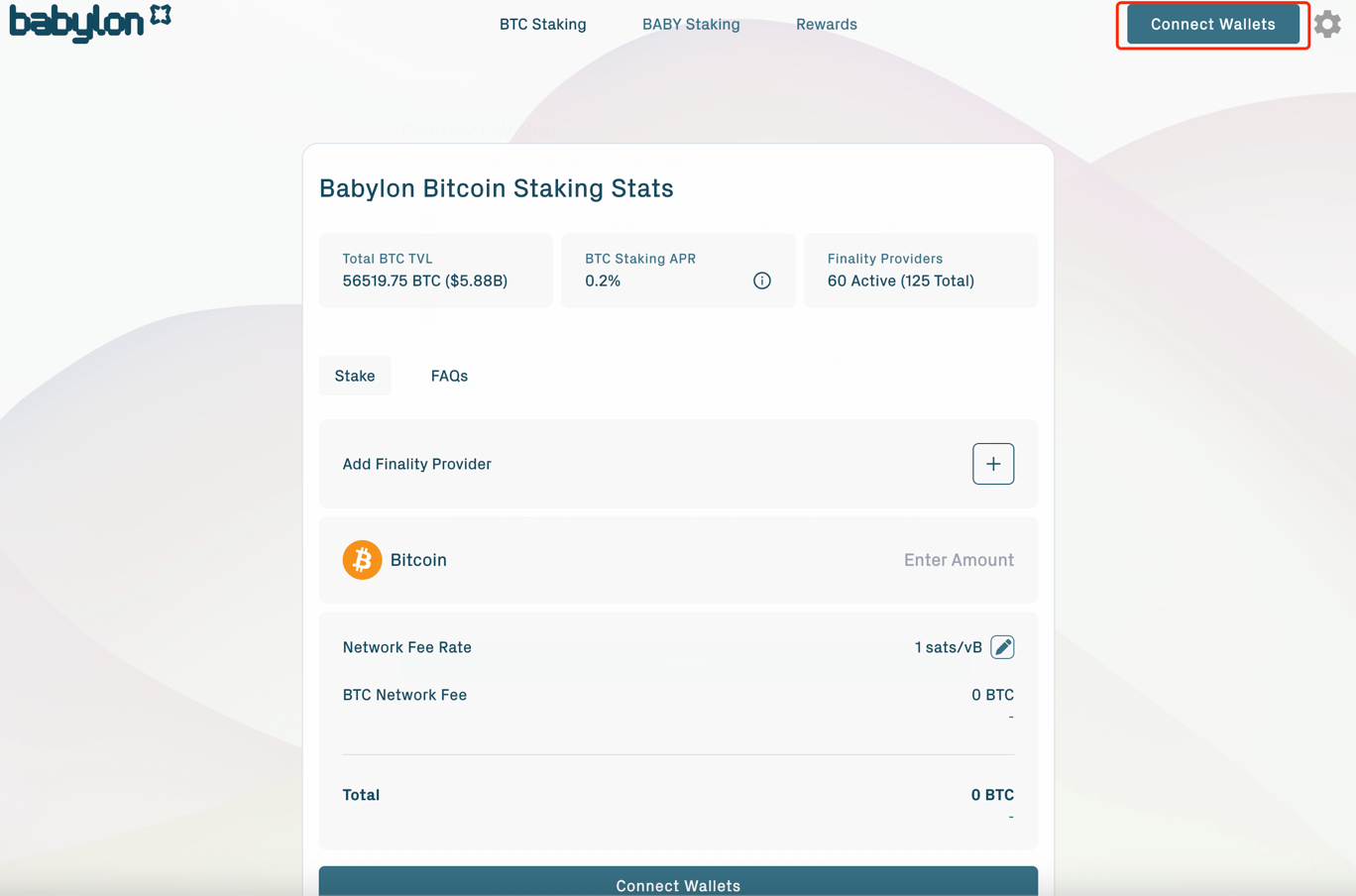Click the Babylon X logo mark
The height and width of the screenshot is (896, 1356).
pos(162,13)
